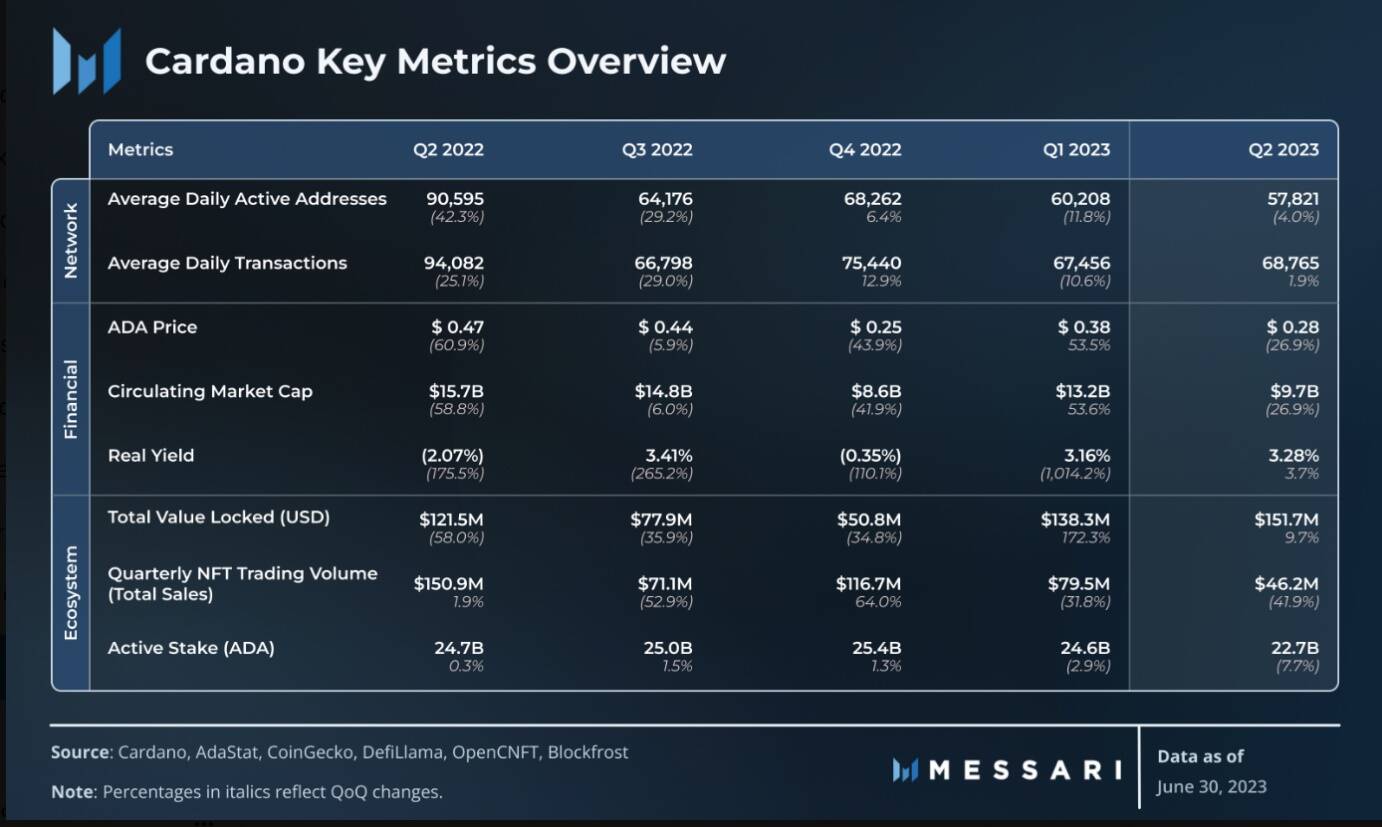The image size is (1382, 827).
Task: Click the 64,176 active addresses value
Action: tap(665, 199)
